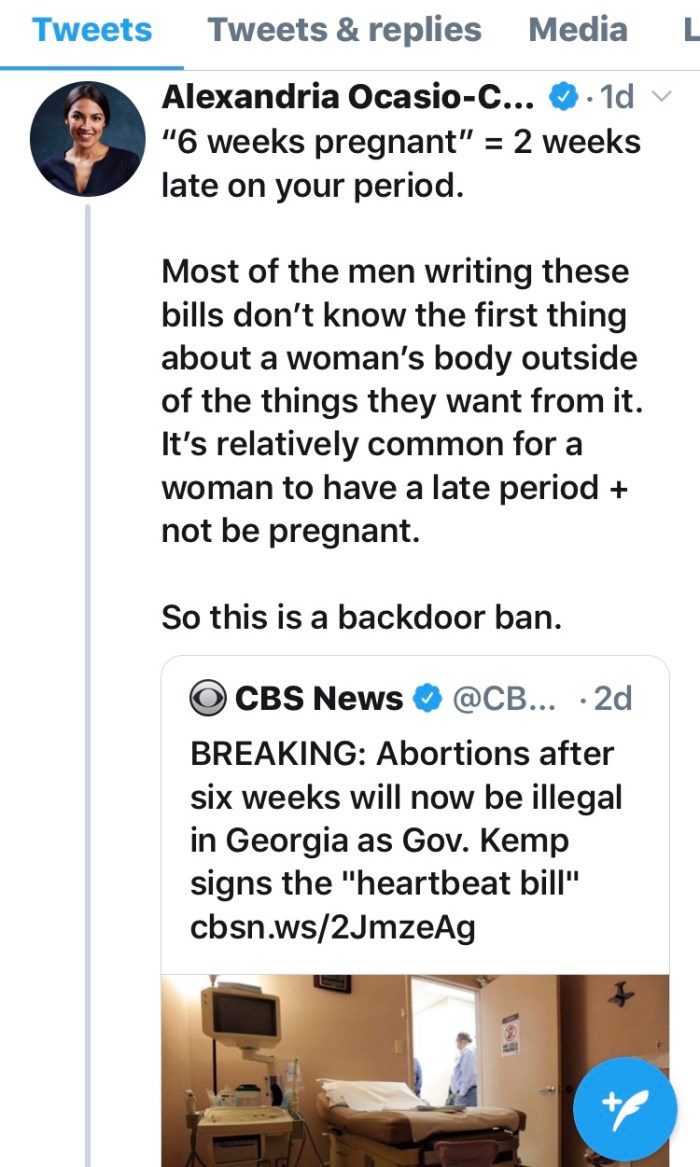700x1167 pixels.
Task: Open the Alexandria Ocasio-C... display name
Action: pos(350,97)
